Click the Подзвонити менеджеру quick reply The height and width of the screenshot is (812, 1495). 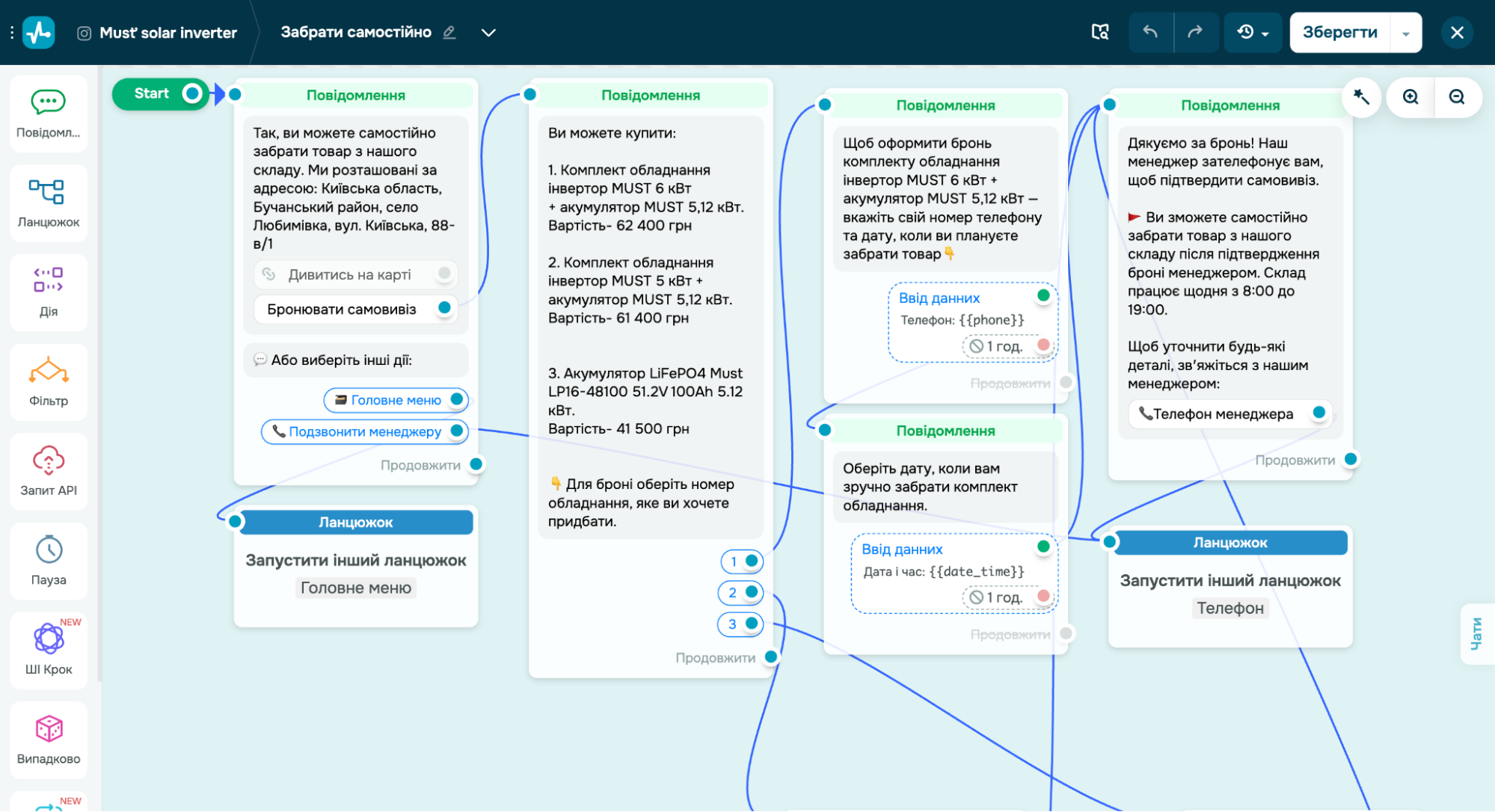tap(364, 431)
